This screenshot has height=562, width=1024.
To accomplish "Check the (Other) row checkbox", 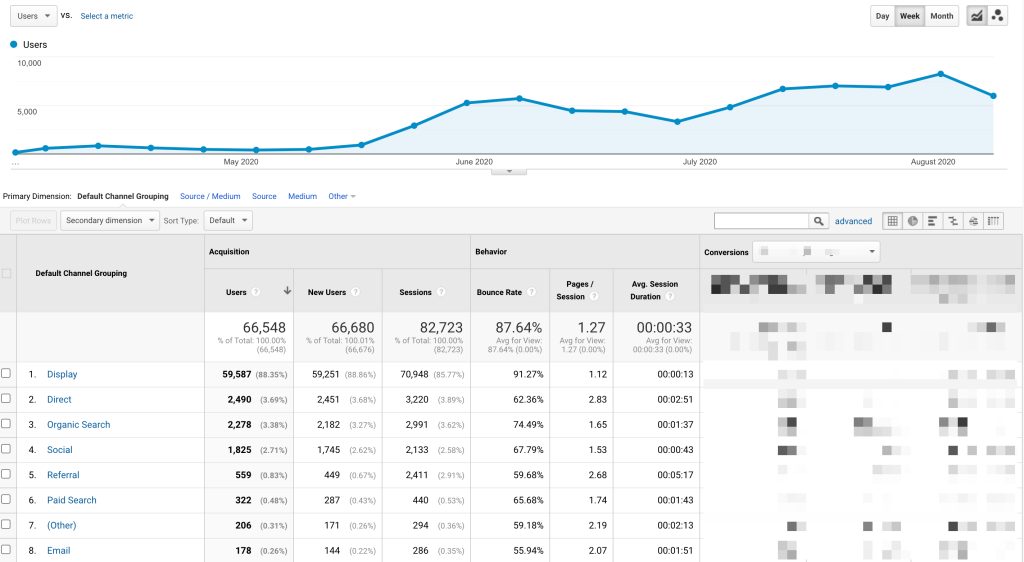I will [6, 524].
